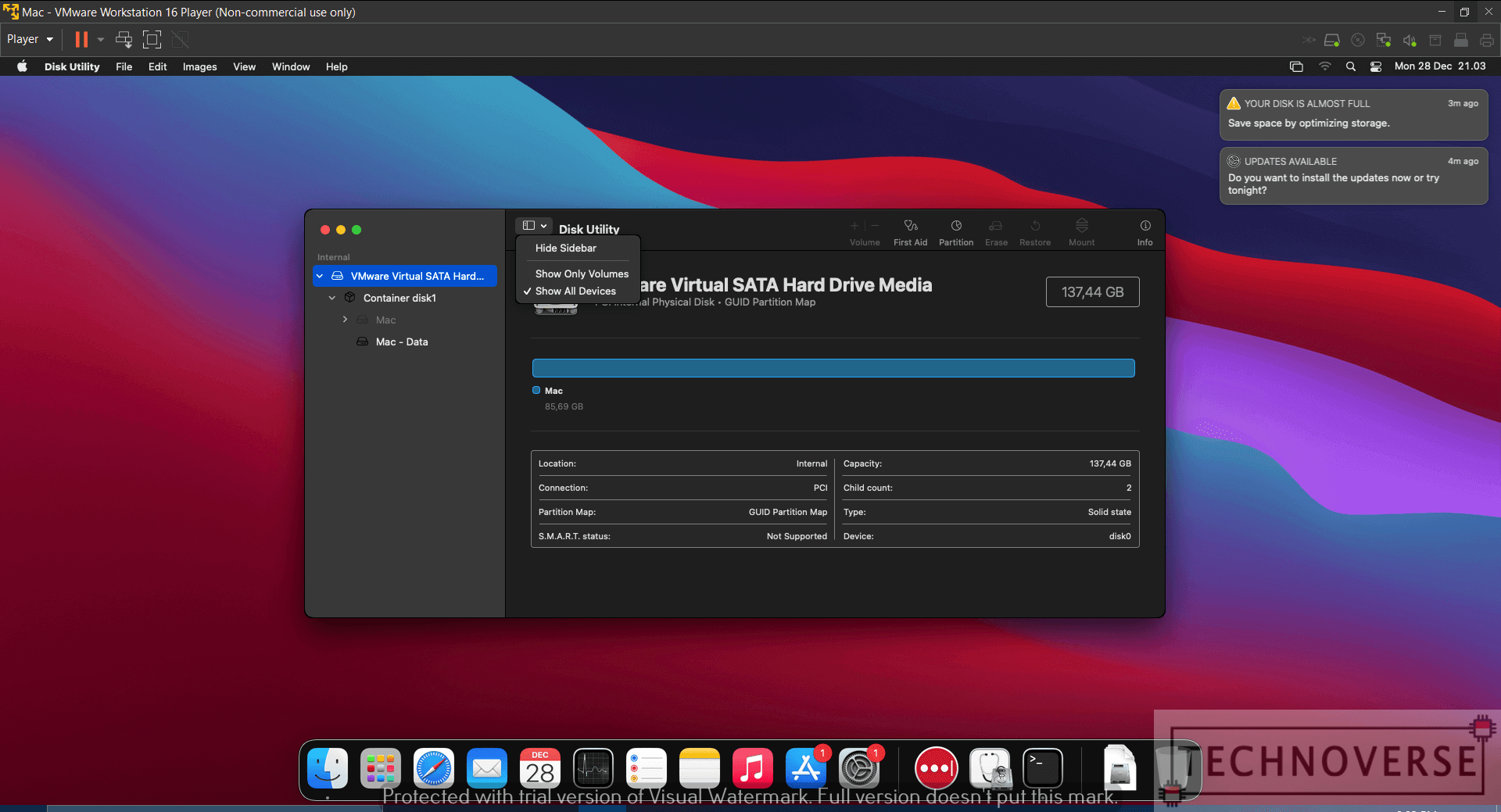Image resolution: width=1501 pixels, height=812 pixels.
Task: Click the disk almost full notification
Action: 1353,114
